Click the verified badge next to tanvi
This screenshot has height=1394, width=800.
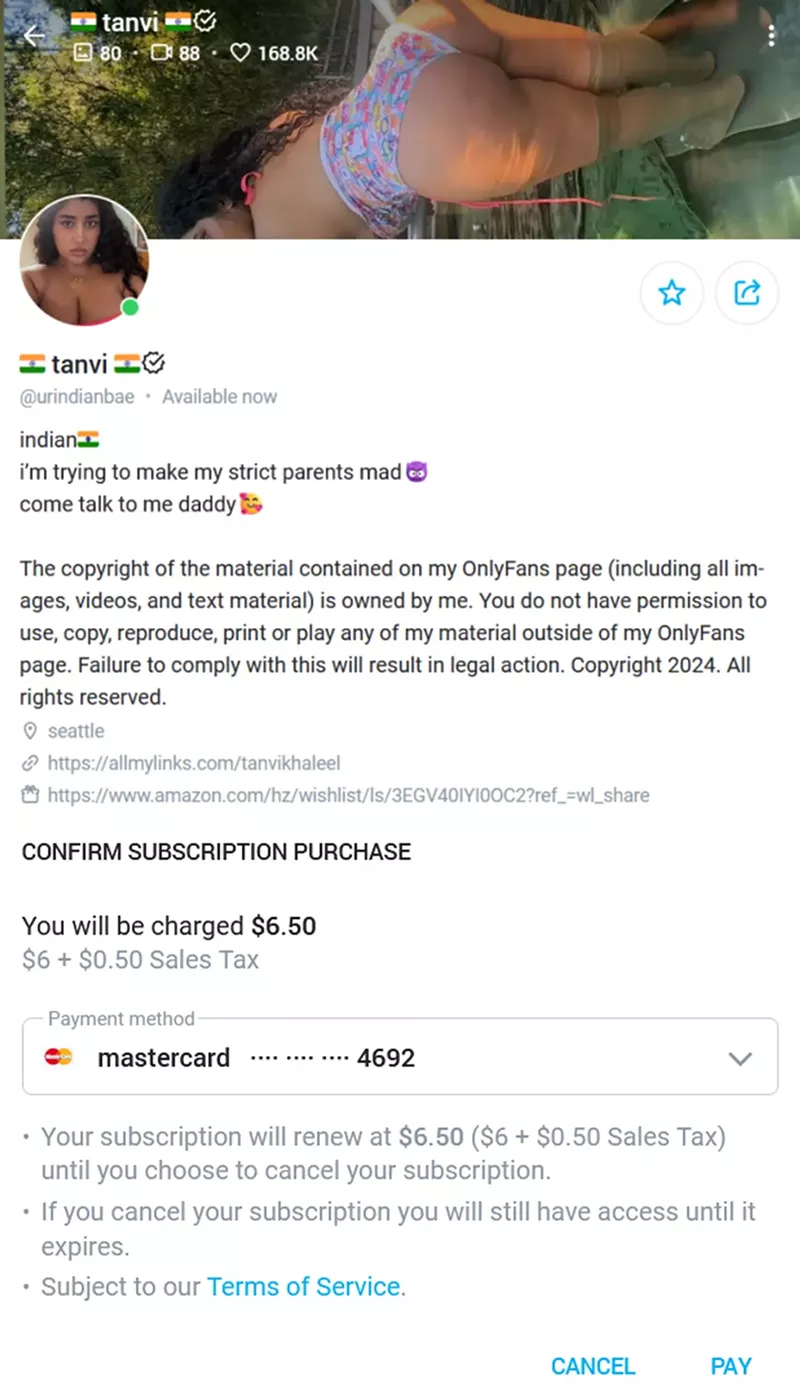click(154, 363)
